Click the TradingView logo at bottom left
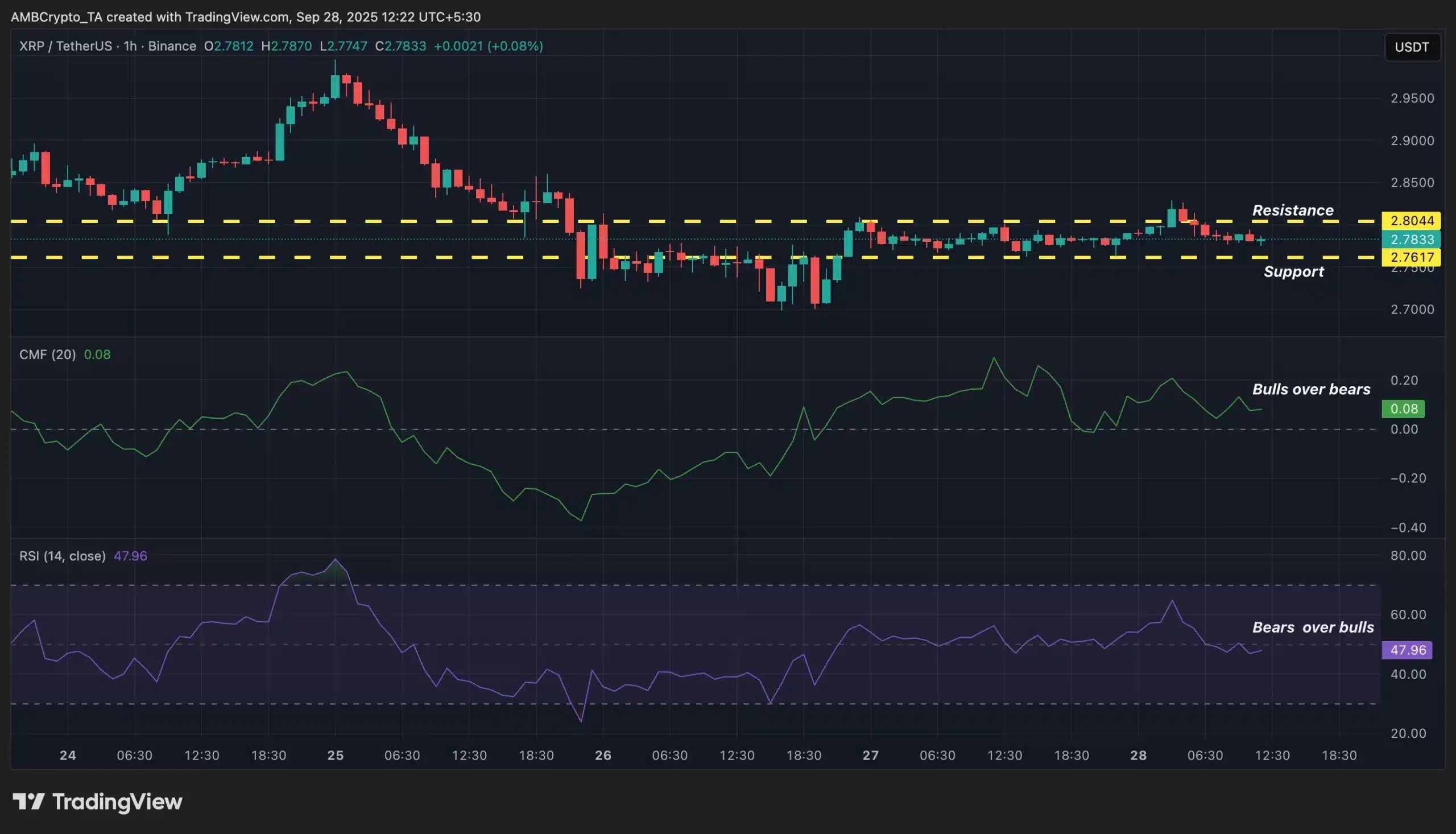This screenshot has height=834, width=1456. click(97, 802)
